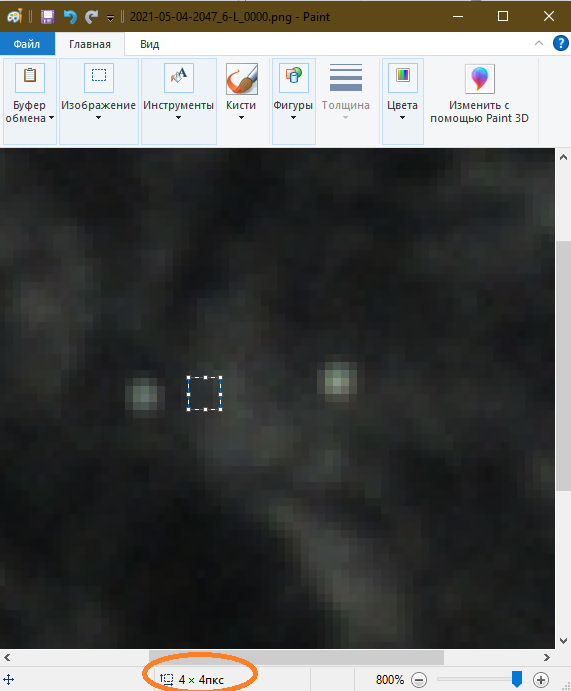This screenshot has width=571, height=691.
Task: Undo the last action
Action: [x=70, y=17]
